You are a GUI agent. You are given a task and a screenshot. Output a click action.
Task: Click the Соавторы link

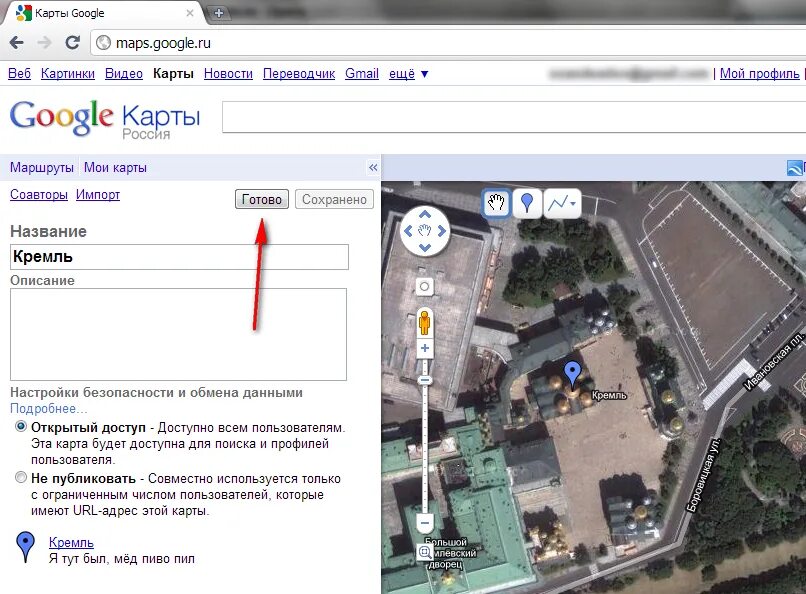pos(39,195)
